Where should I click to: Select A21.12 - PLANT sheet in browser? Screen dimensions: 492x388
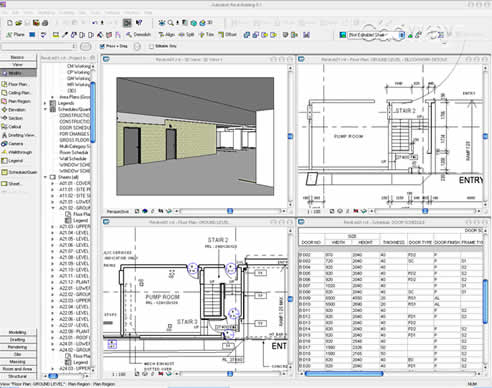74,282
